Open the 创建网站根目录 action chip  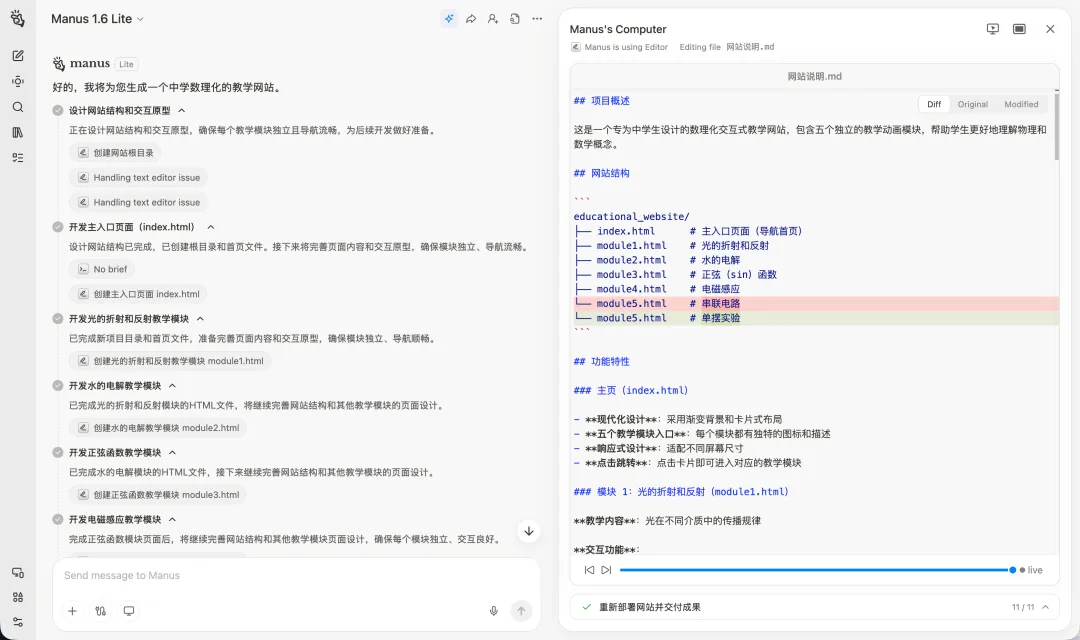(x=115, y=152)
